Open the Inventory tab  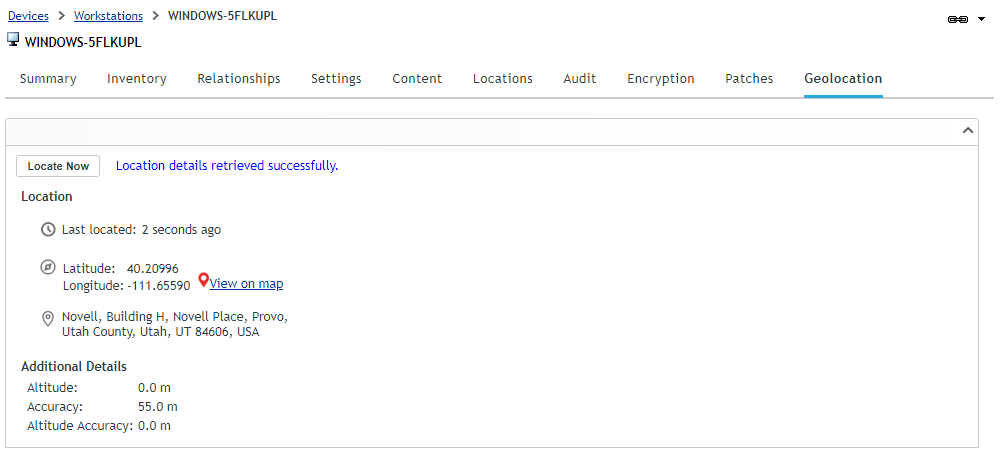pos(136,79)
